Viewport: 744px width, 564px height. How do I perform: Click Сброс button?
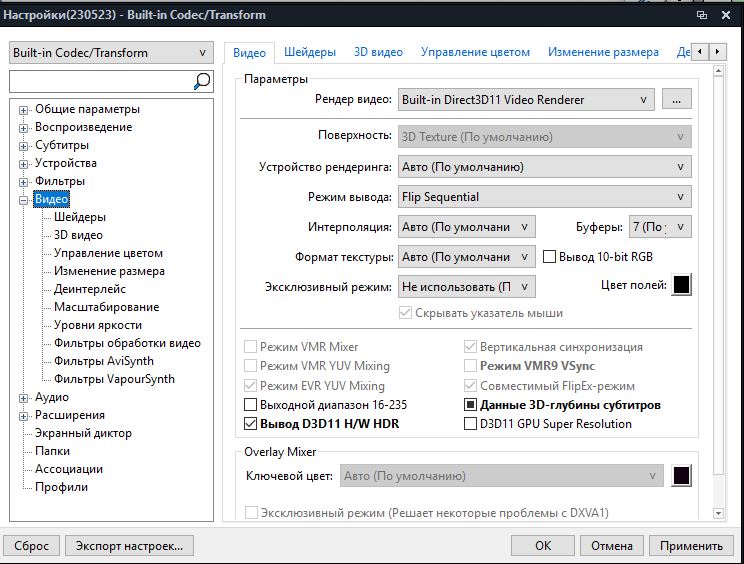(x=31, y=546)
